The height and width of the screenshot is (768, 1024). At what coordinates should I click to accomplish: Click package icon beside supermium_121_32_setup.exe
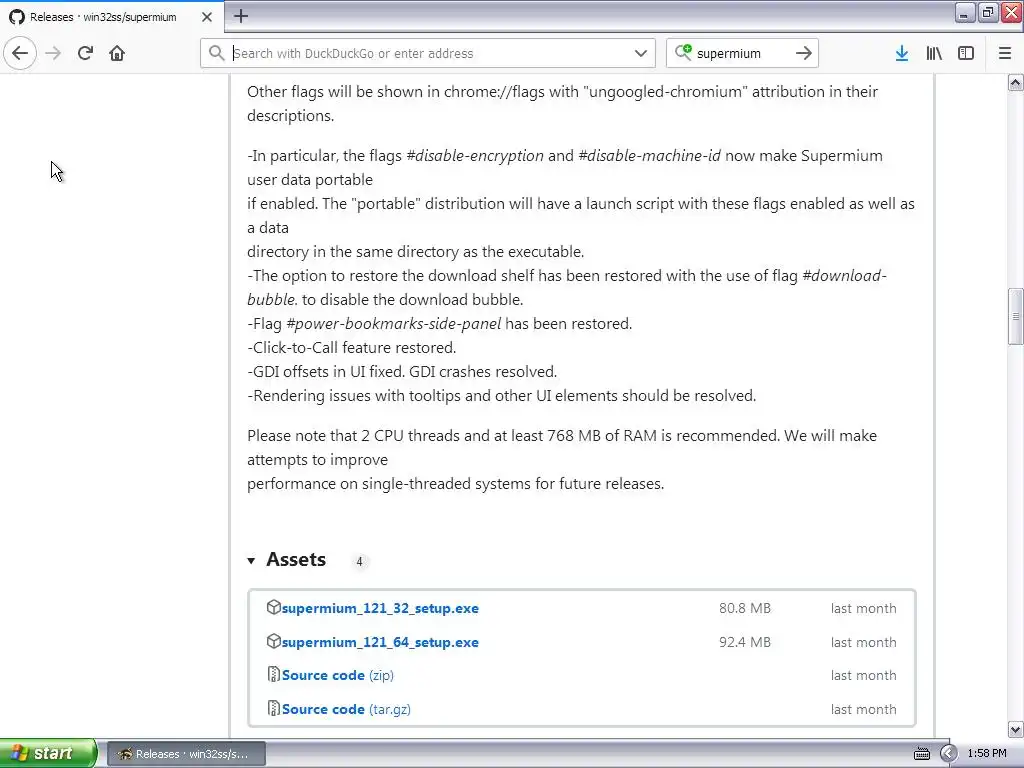coord(274,607)
